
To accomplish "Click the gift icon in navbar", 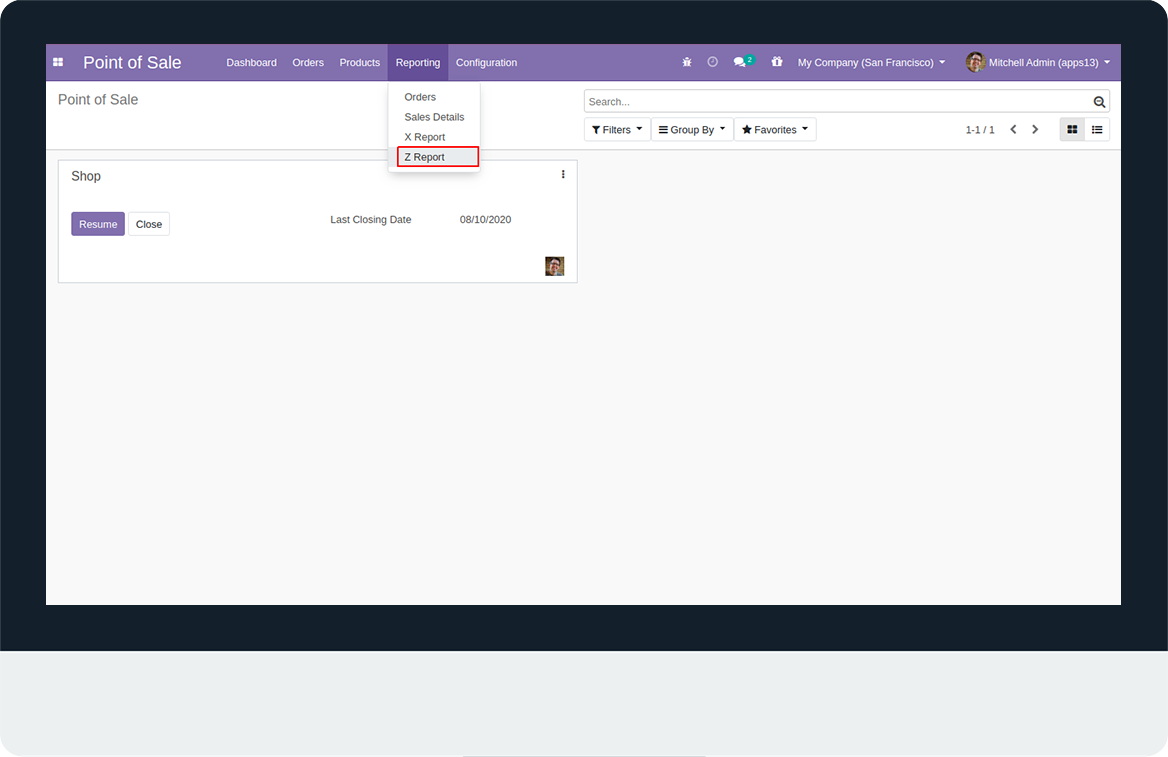I will click(x=777, y=62).
